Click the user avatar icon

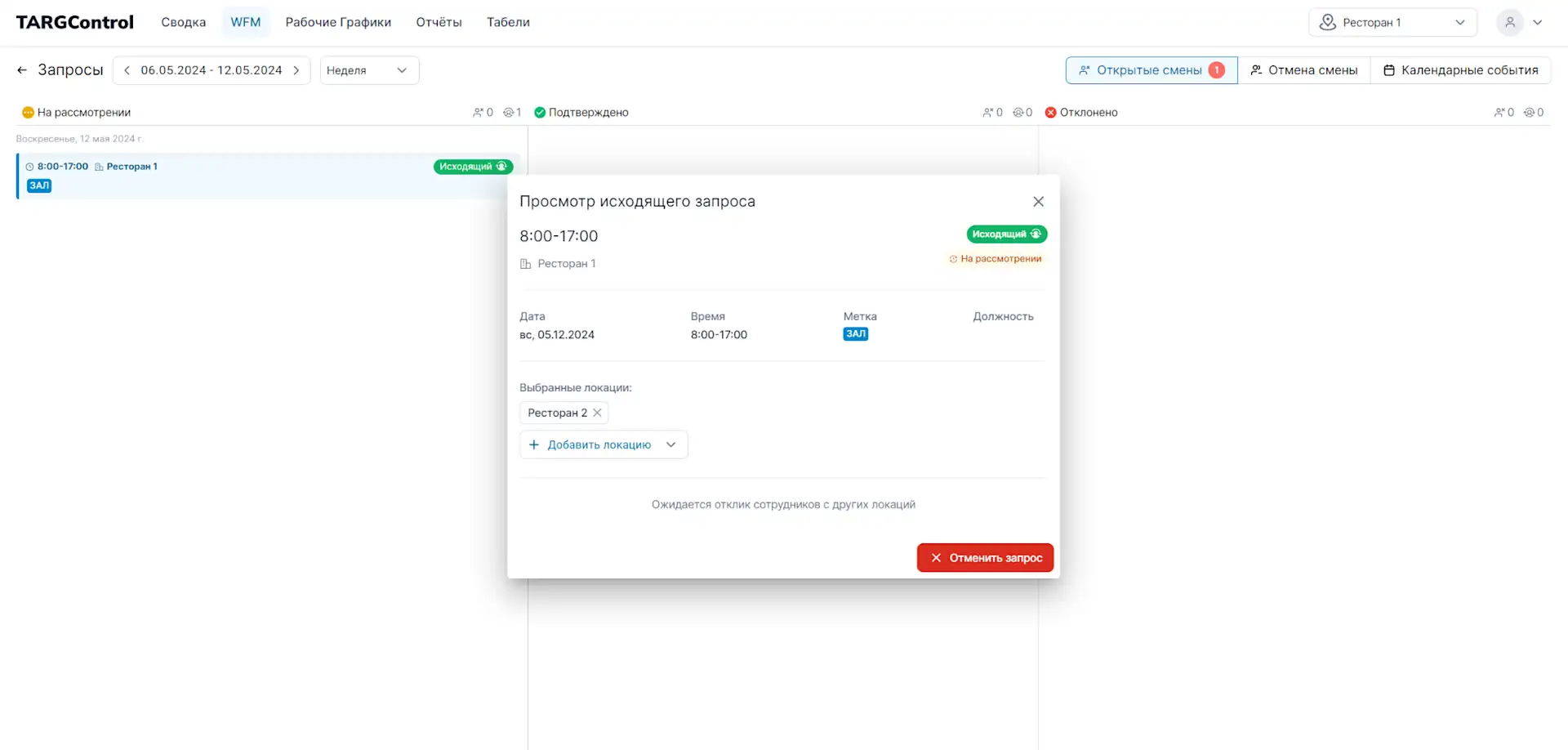point(1510,22)
